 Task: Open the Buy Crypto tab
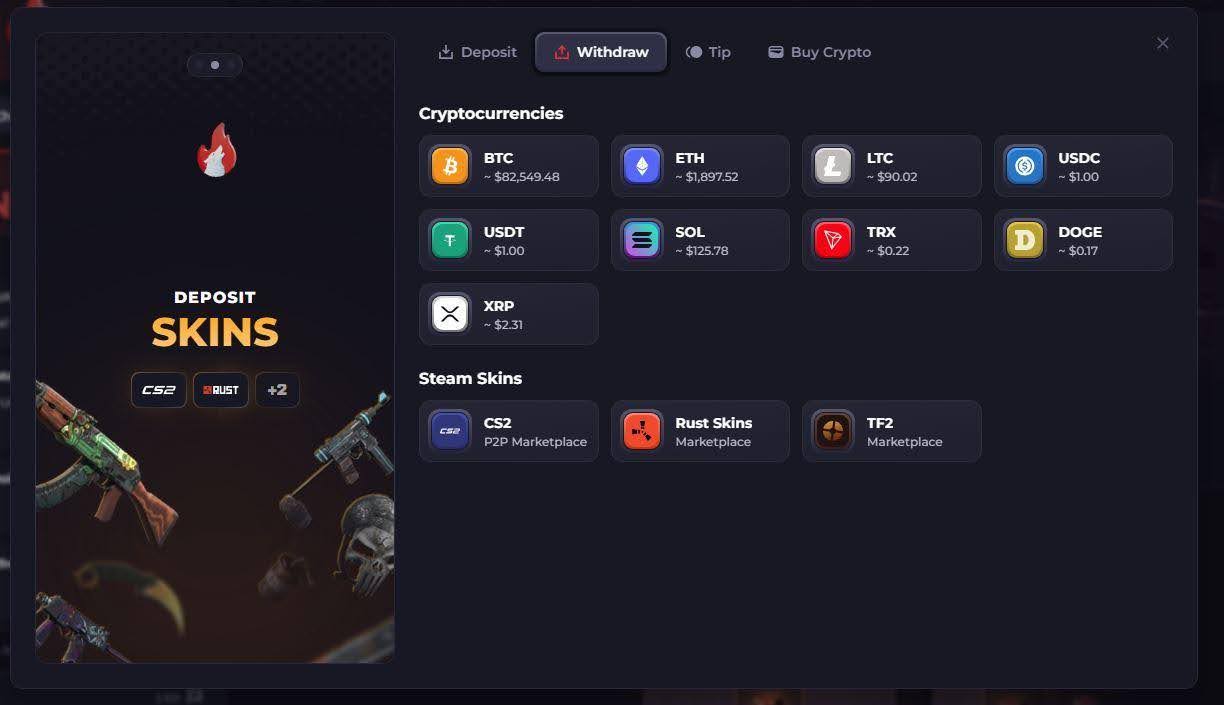(820, 52)
